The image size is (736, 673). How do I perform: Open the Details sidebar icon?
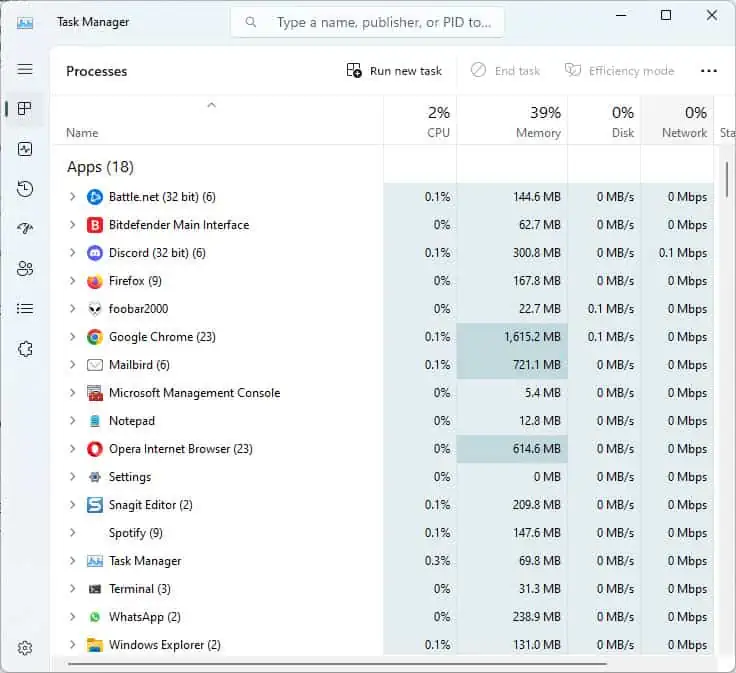point(25,309)
